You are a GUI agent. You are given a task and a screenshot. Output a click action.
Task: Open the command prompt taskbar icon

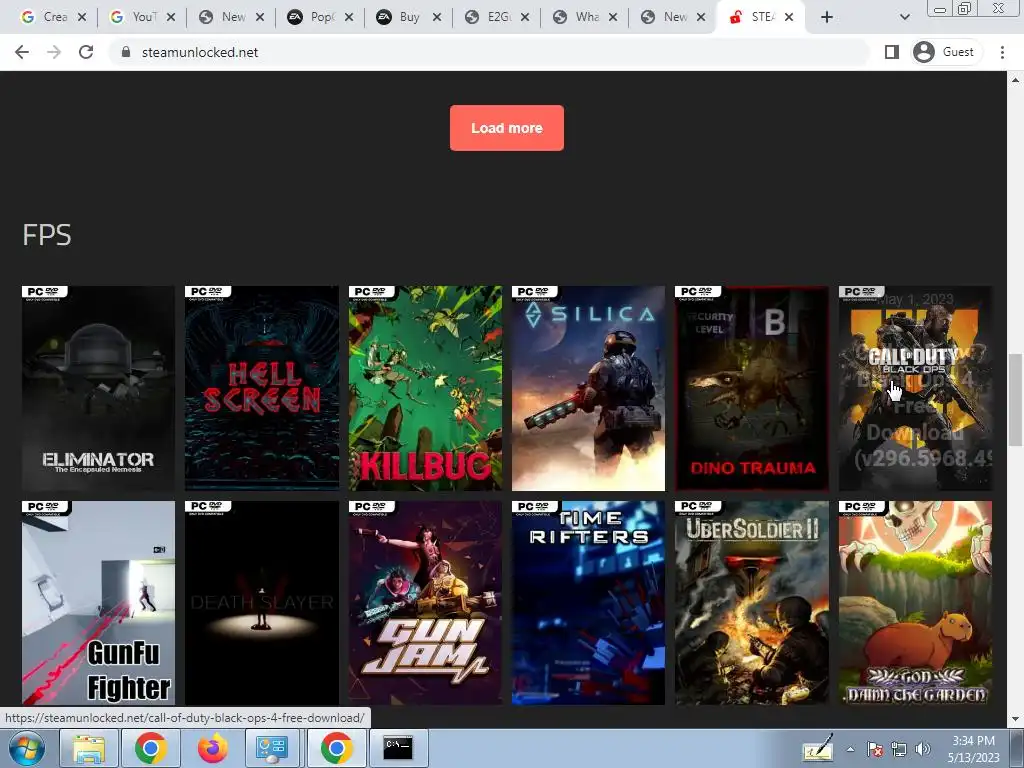[x=398, y=748]
